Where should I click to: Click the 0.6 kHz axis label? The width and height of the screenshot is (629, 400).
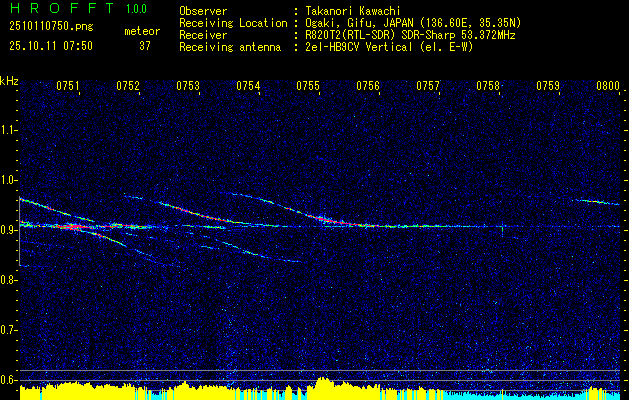tap(9, 380)
